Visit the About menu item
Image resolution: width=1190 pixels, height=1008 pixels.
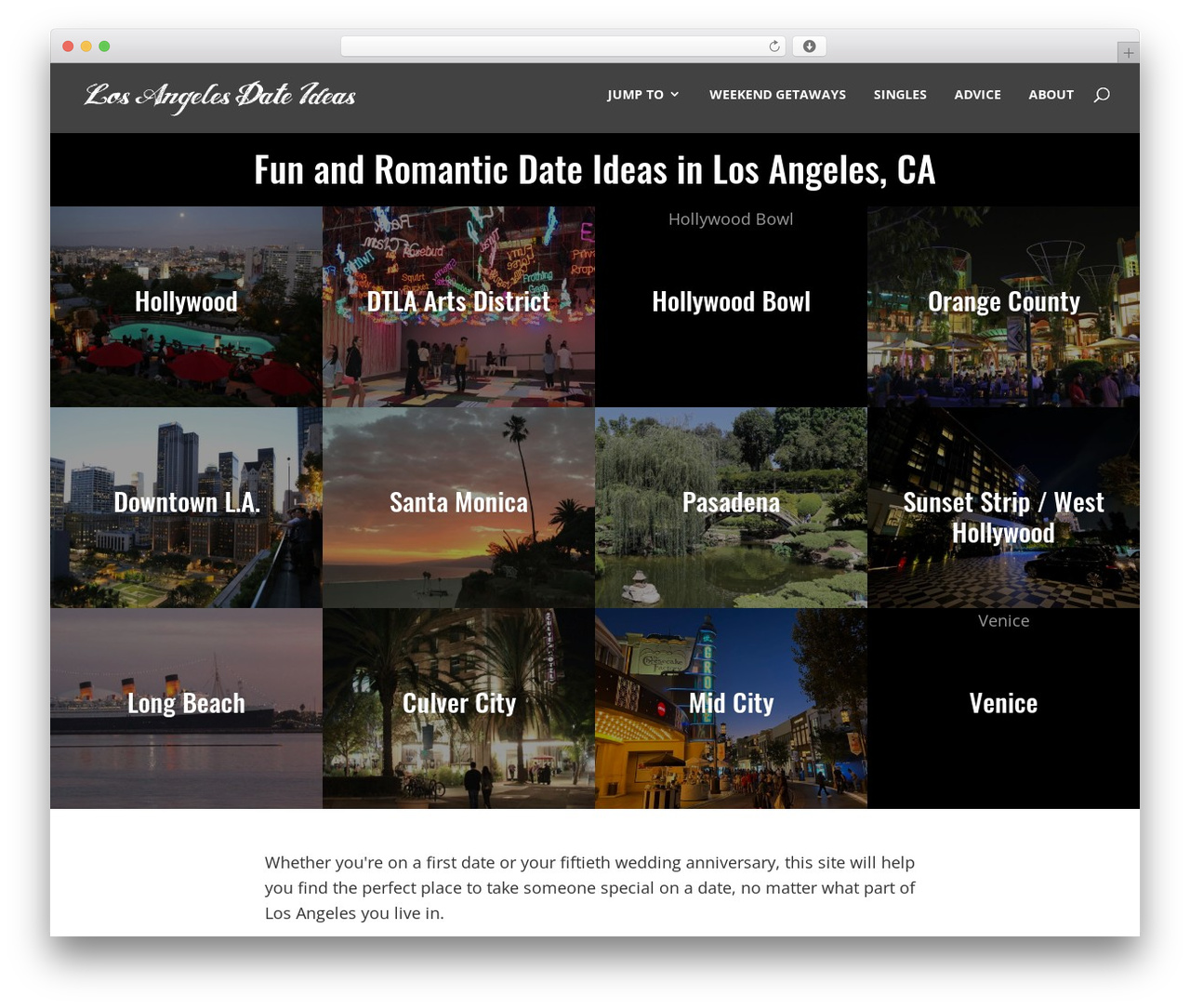1051,95
